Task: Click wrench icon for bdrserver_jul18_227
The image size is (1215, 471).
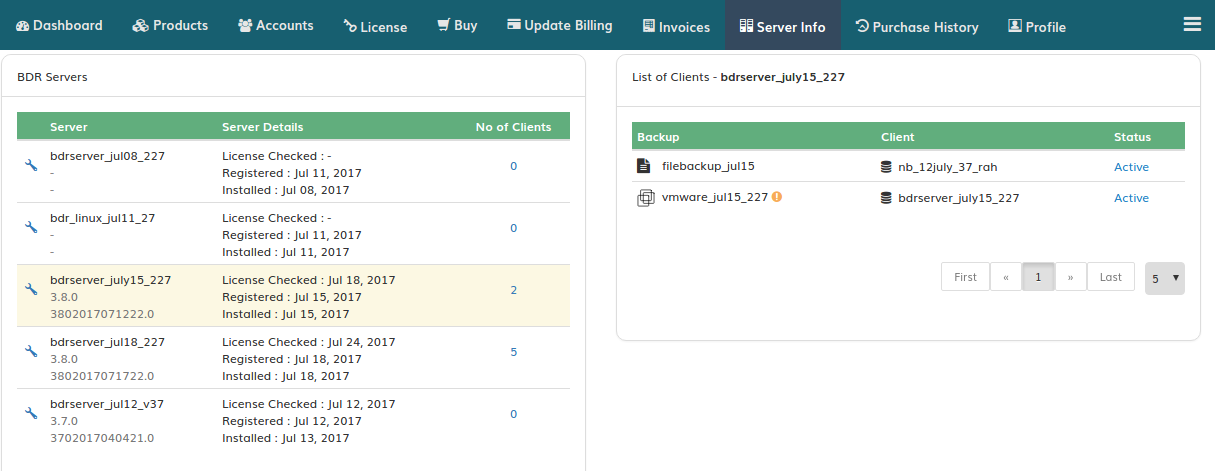Action: point(31,351)
